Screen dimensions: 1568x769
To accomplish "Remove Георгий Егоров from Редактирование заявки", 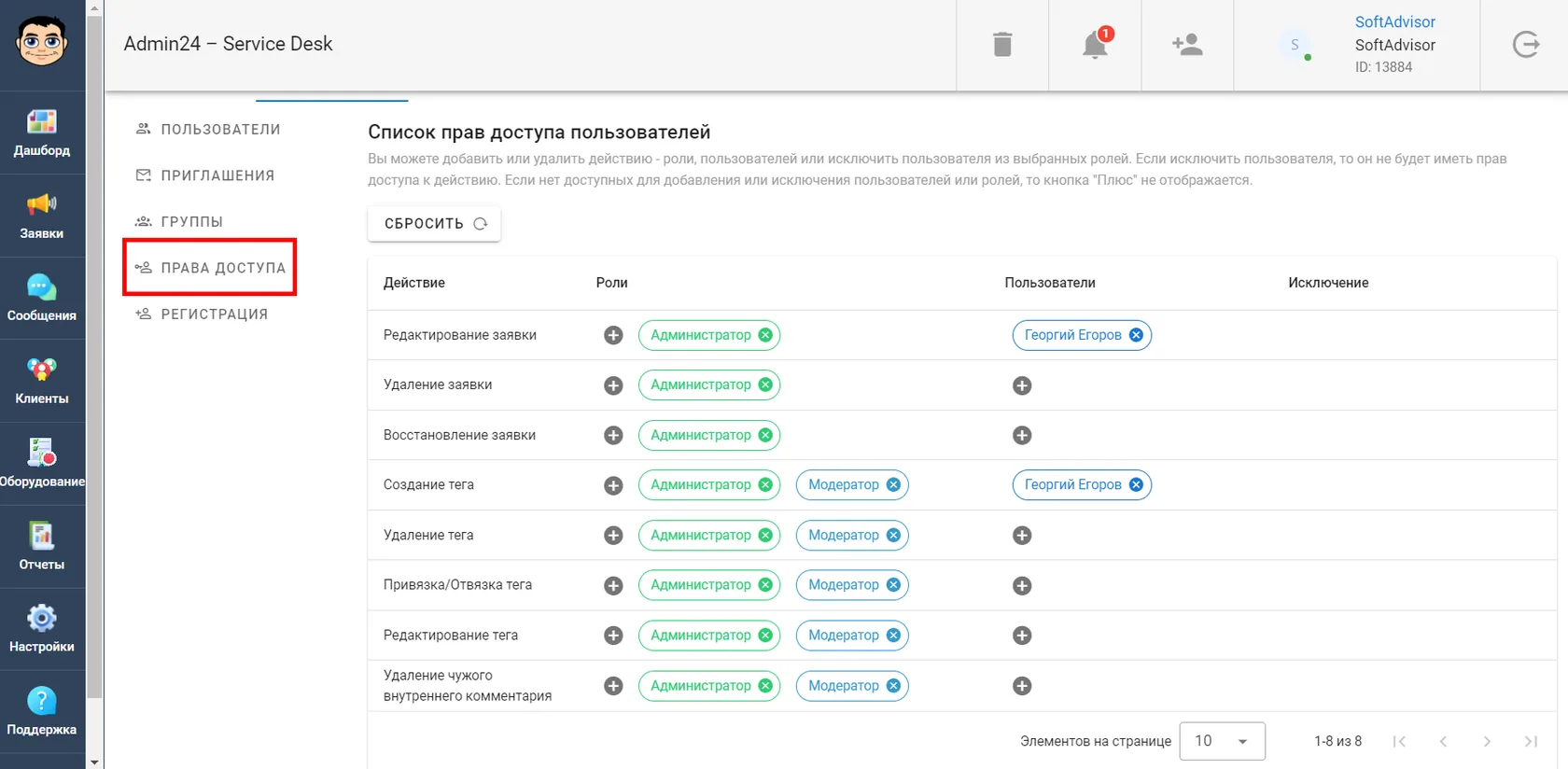I will (1136, 335).
